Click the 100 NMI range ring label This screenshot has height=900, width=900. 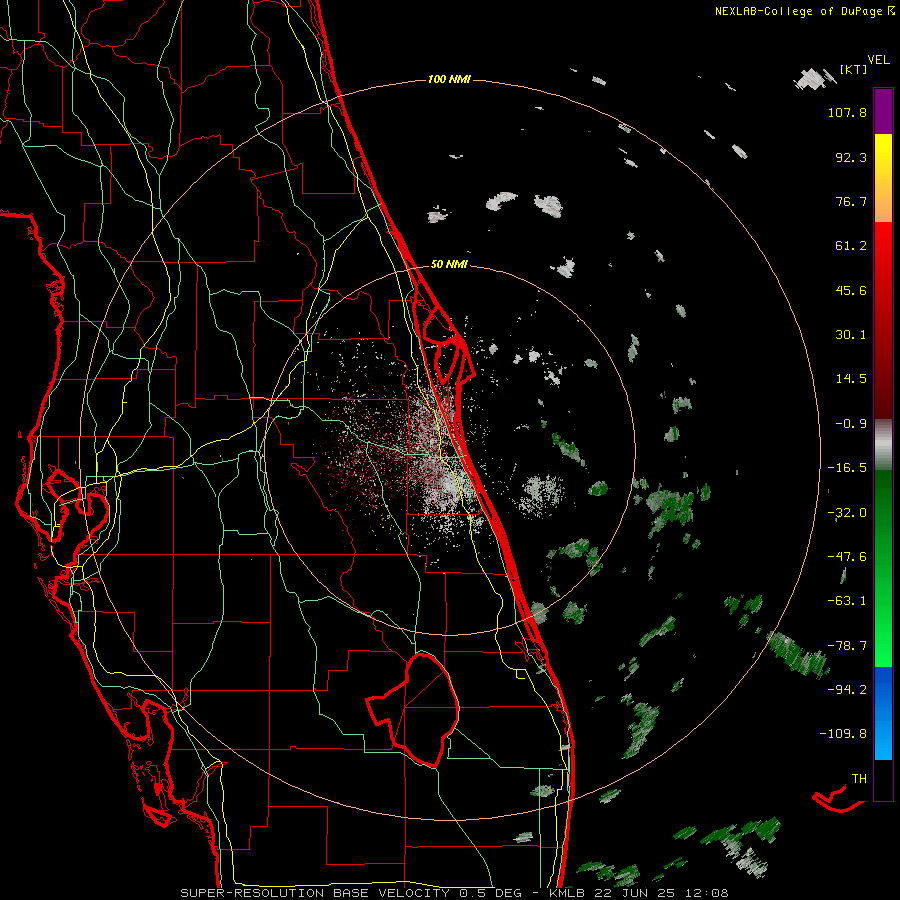pos(449,79)
